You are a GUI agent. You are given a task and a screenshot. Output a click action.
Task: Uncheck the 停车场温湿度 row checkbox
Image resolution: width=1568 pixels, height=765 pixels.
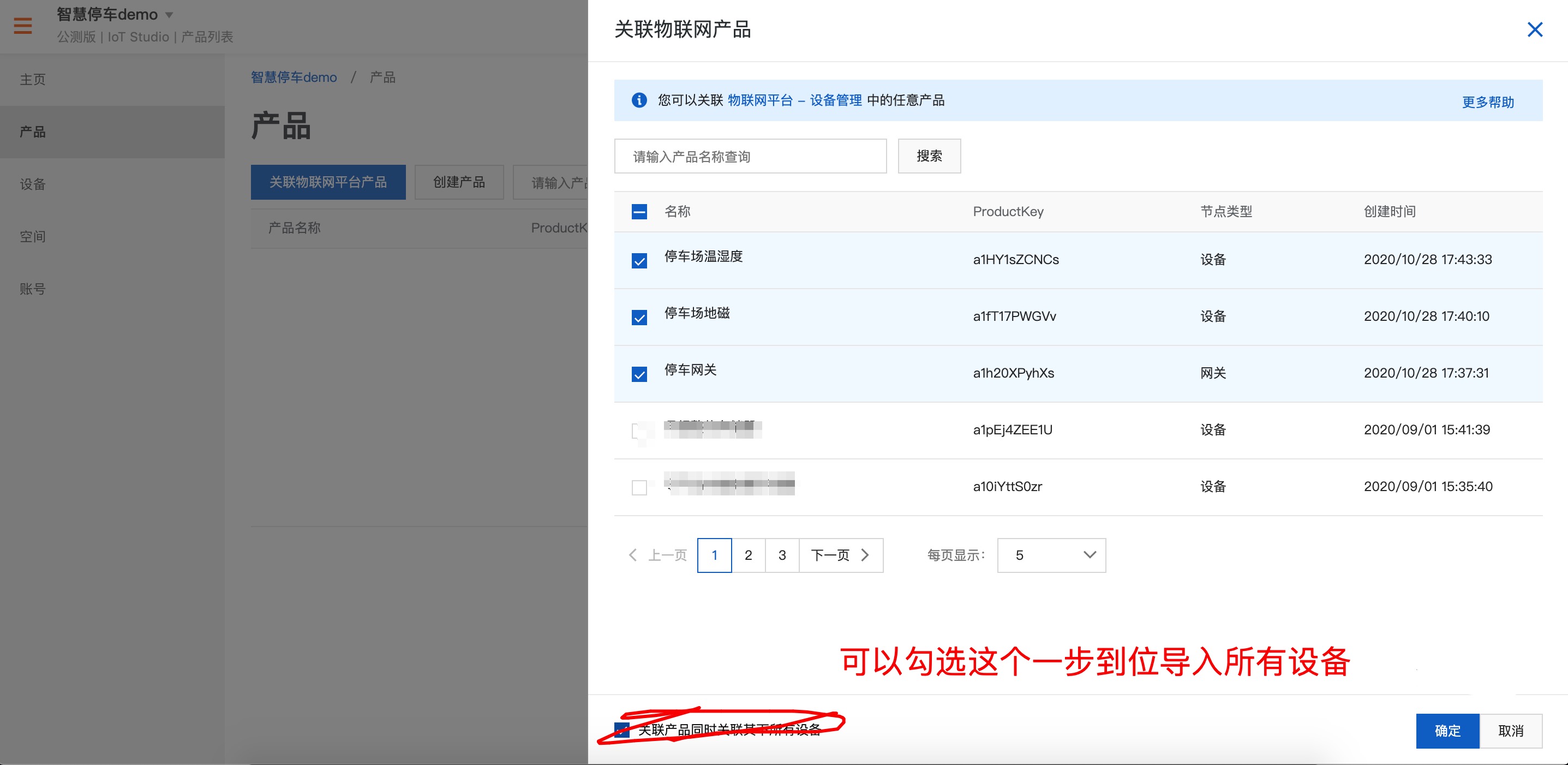coord(638,260)
